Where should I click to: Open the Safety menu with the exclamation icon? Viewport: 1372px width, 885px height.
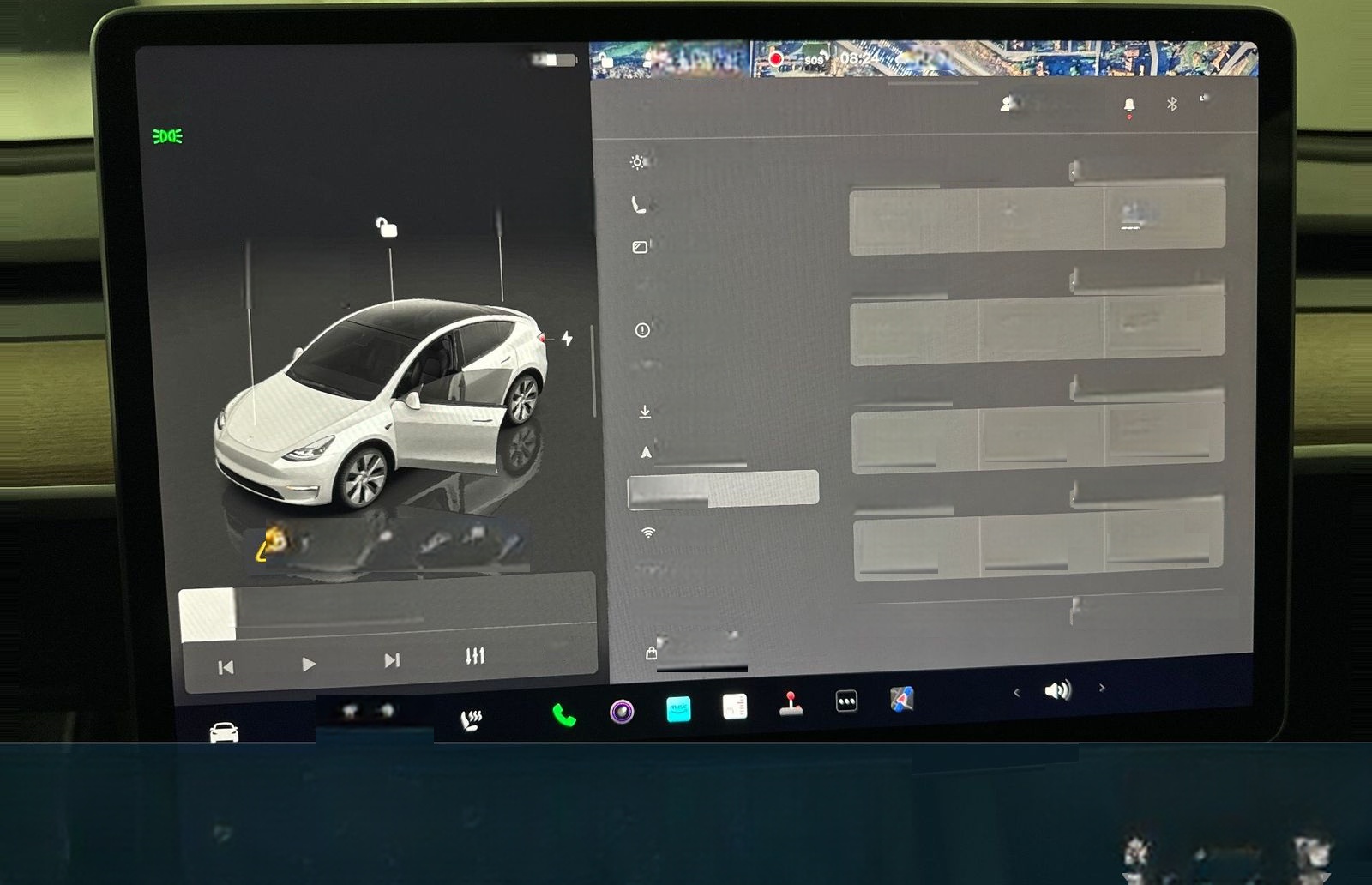tap(642, 330)
